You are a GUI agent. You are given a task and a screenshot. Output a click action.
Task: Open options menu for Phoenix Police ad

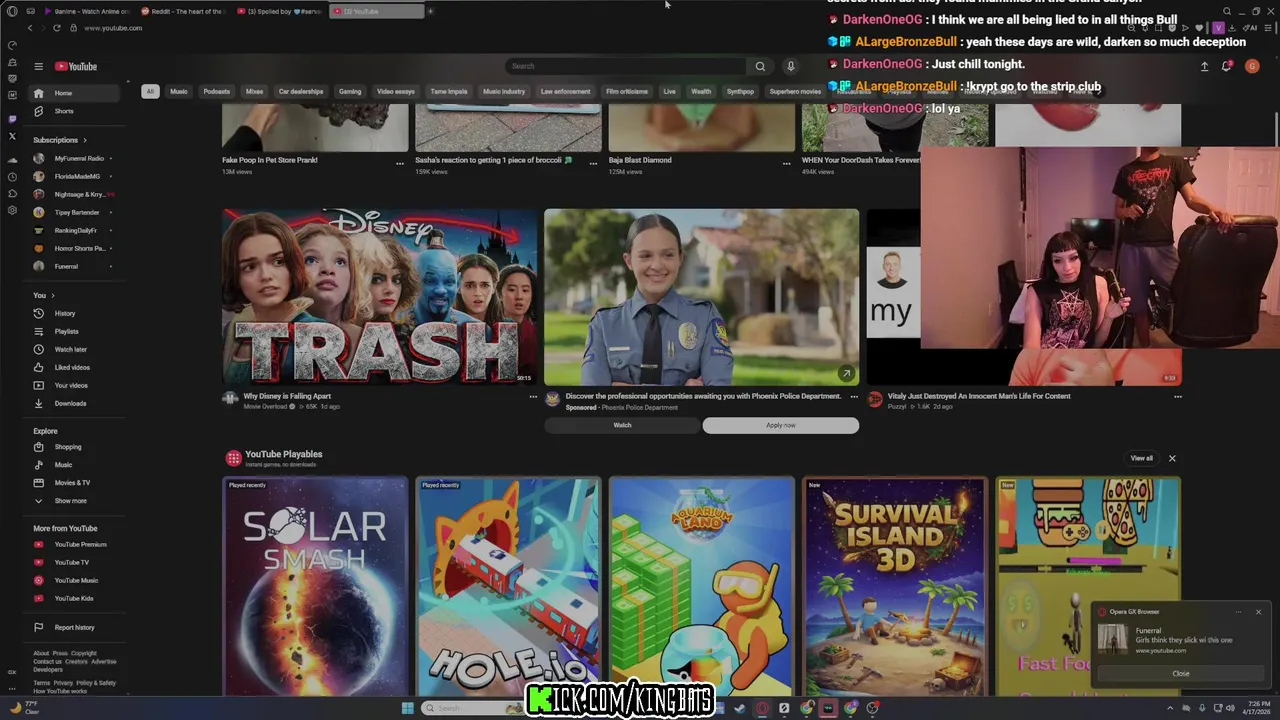(x=854, y=397)
